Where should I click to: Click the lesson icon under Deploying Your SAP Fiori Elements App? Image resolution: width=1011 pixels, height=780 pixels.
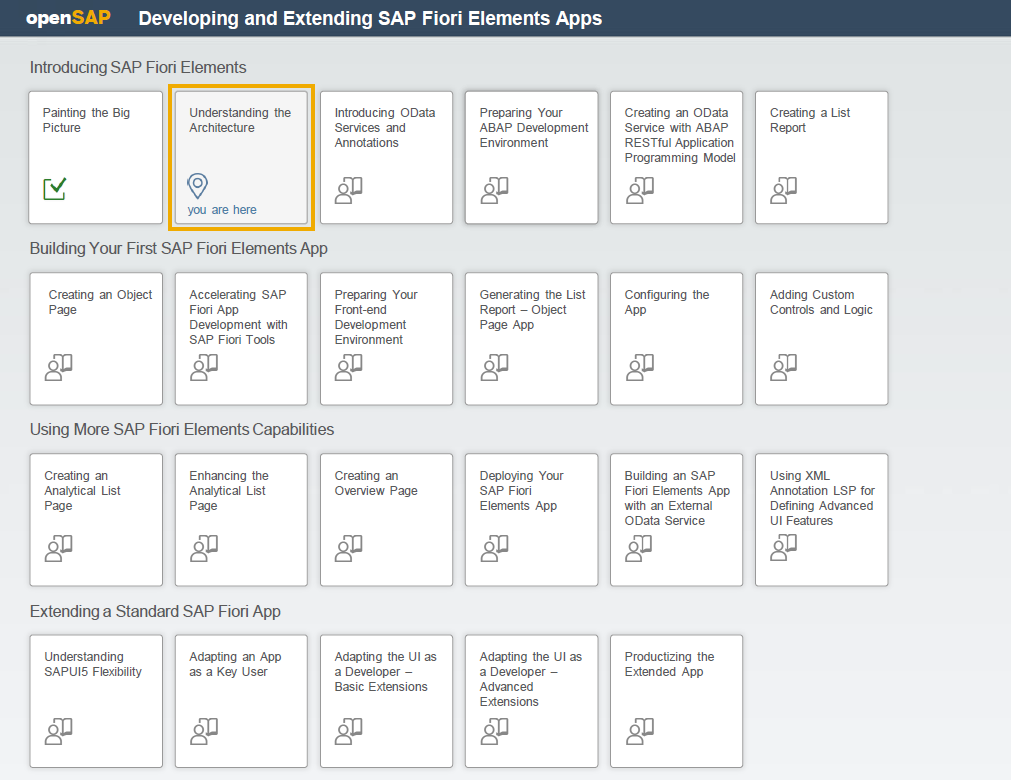click(495, 548)
